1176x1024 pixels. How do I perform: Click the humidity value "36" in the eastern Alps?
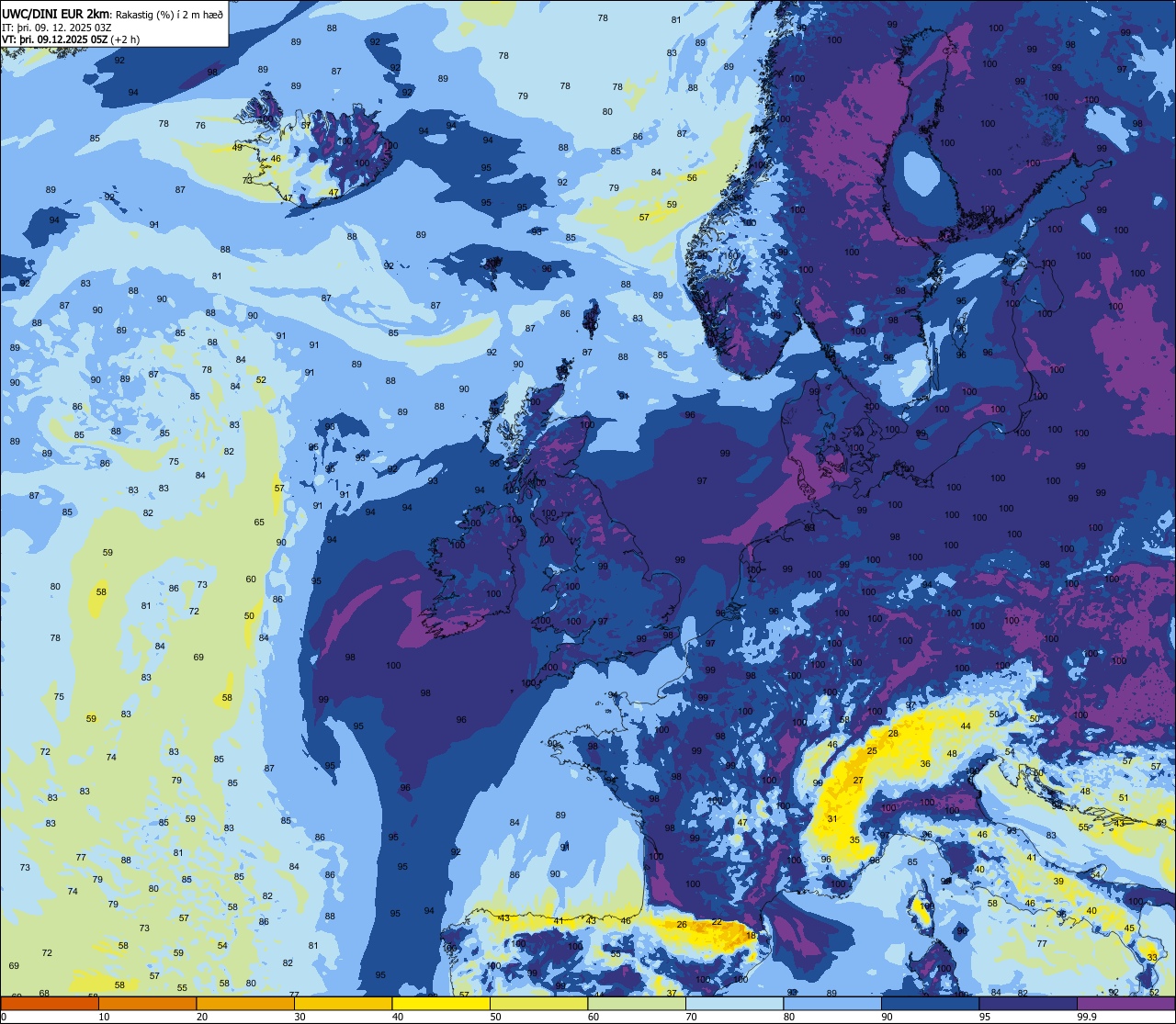coord(925,764)
